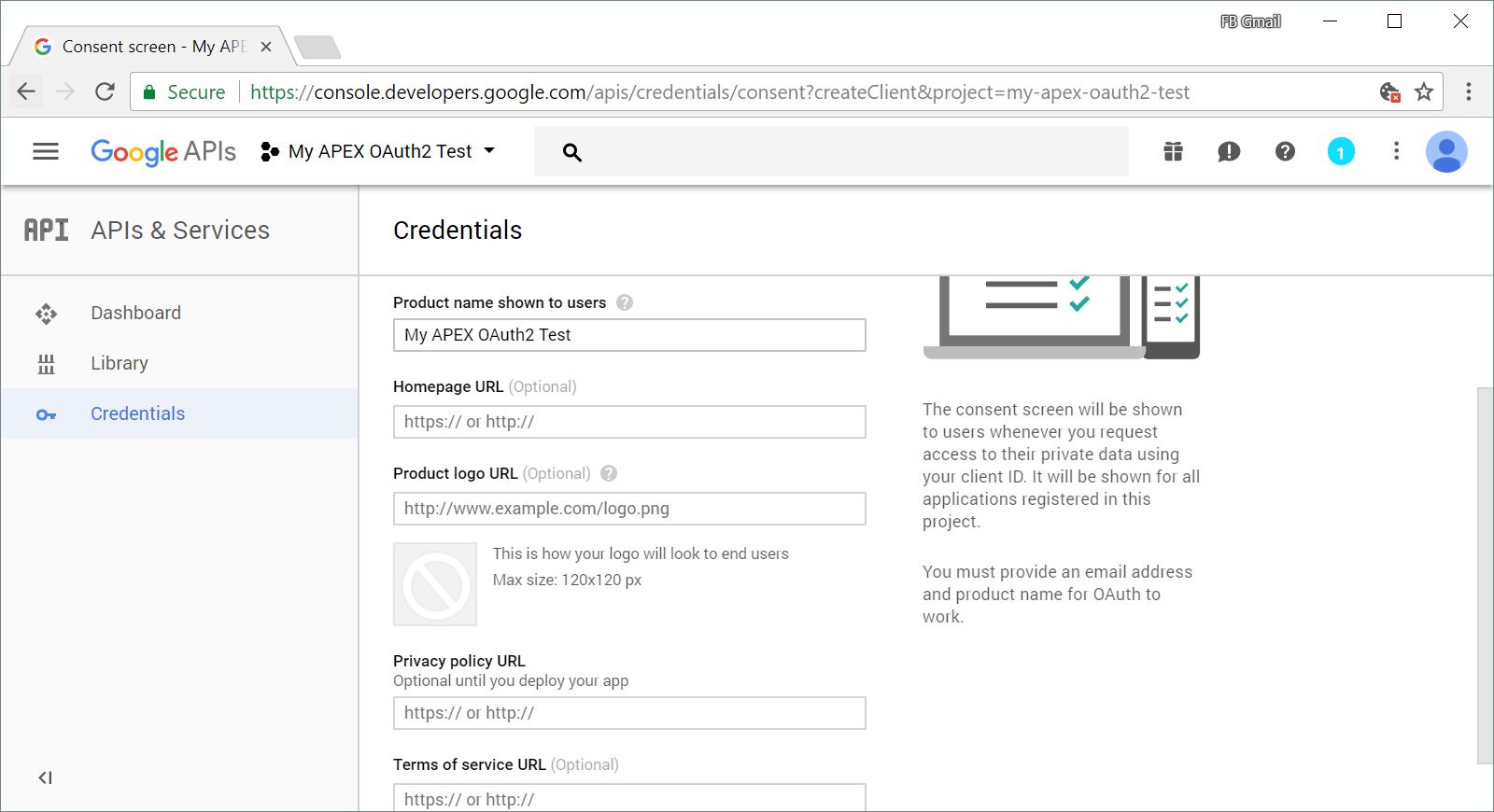Click the APIs & Services header

coord(180,231)
